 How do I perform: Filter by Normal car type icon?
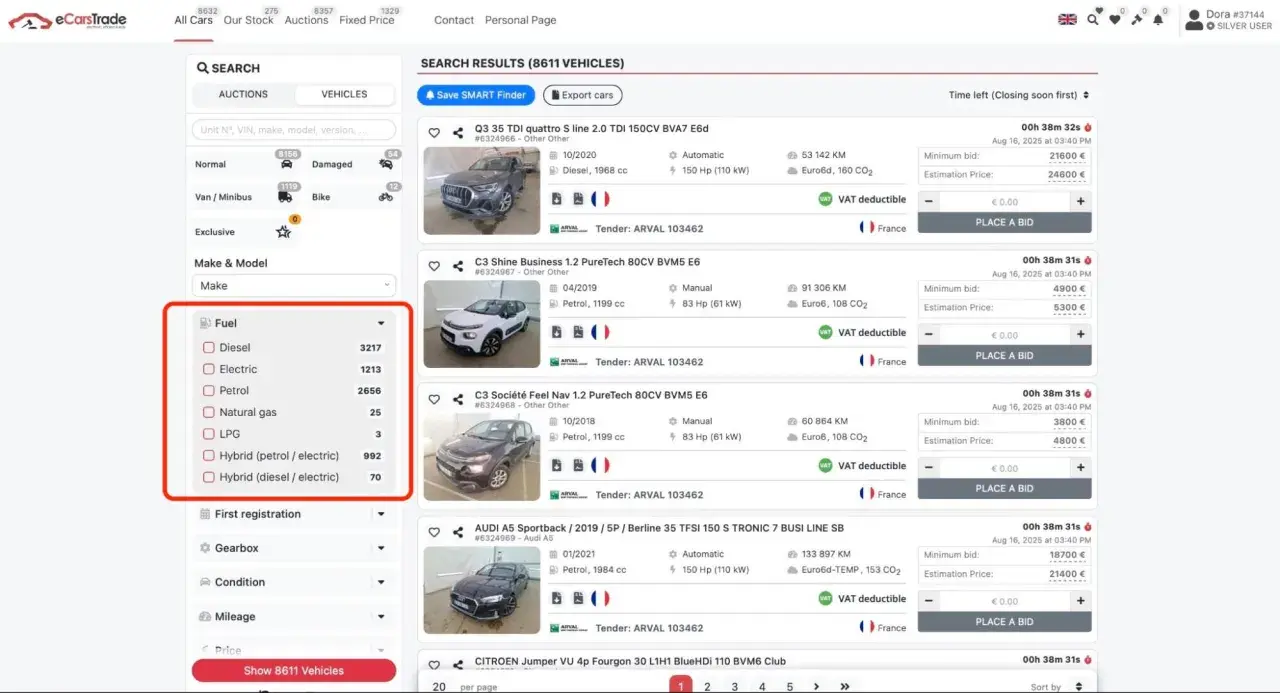point(285,164)
